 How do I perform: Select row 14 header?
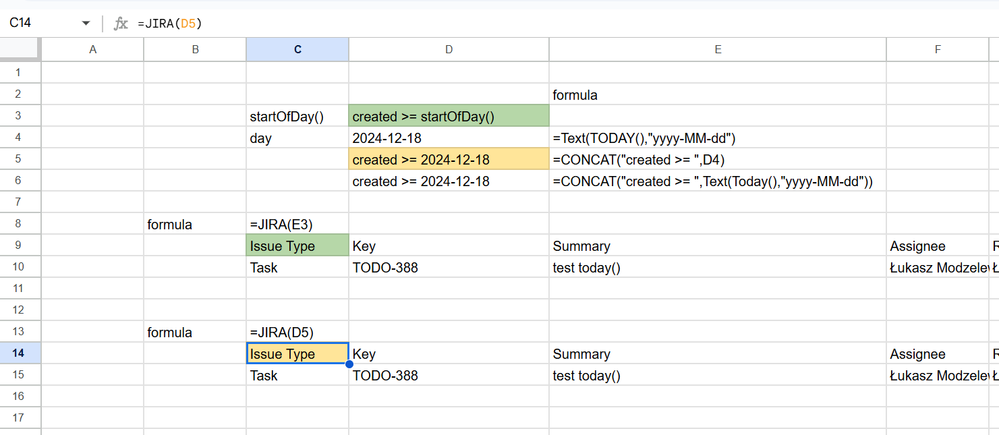click(20, 353)
